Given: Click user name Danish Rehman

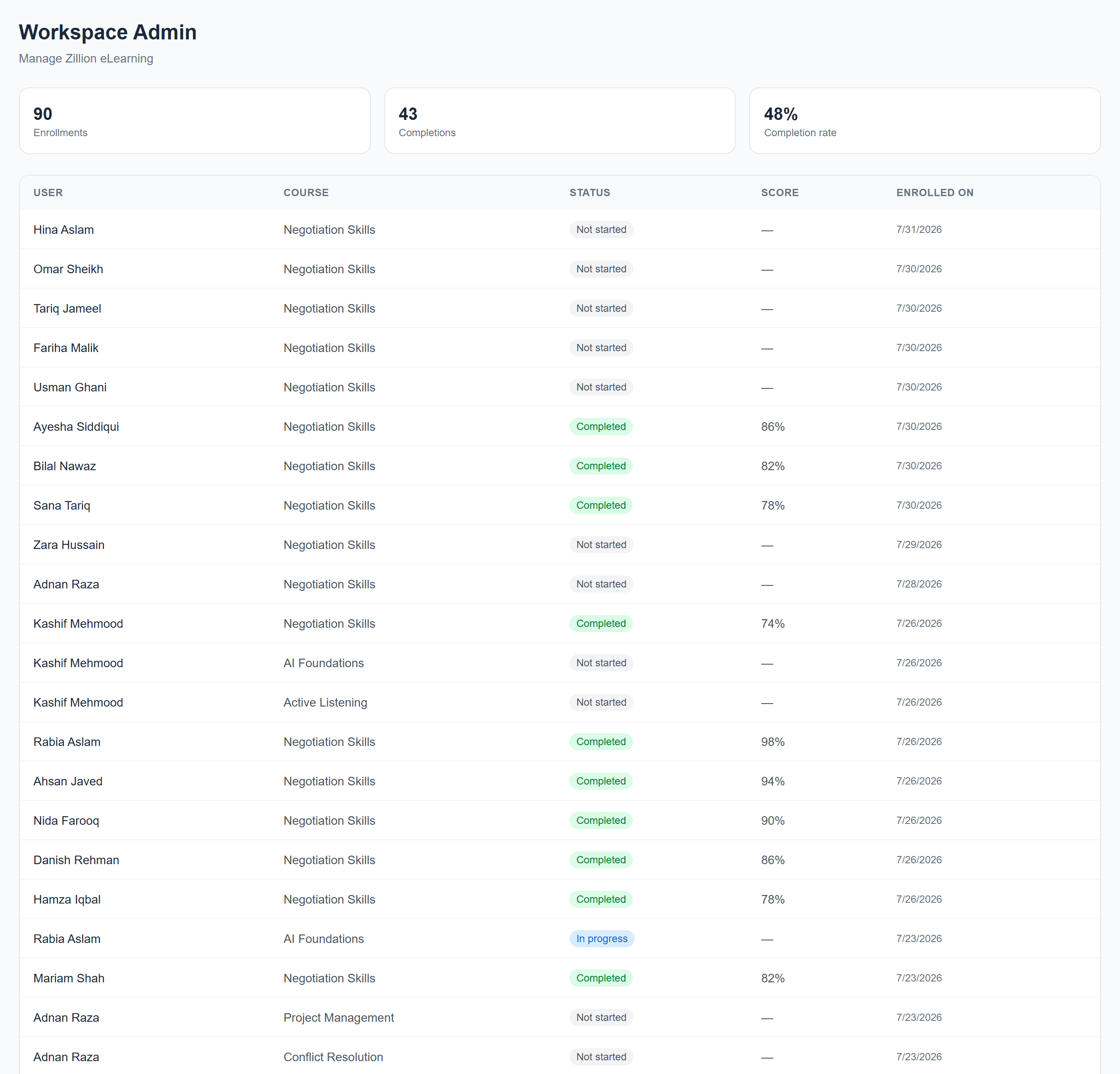Looking at the screenshot, I should click(76, 860).
